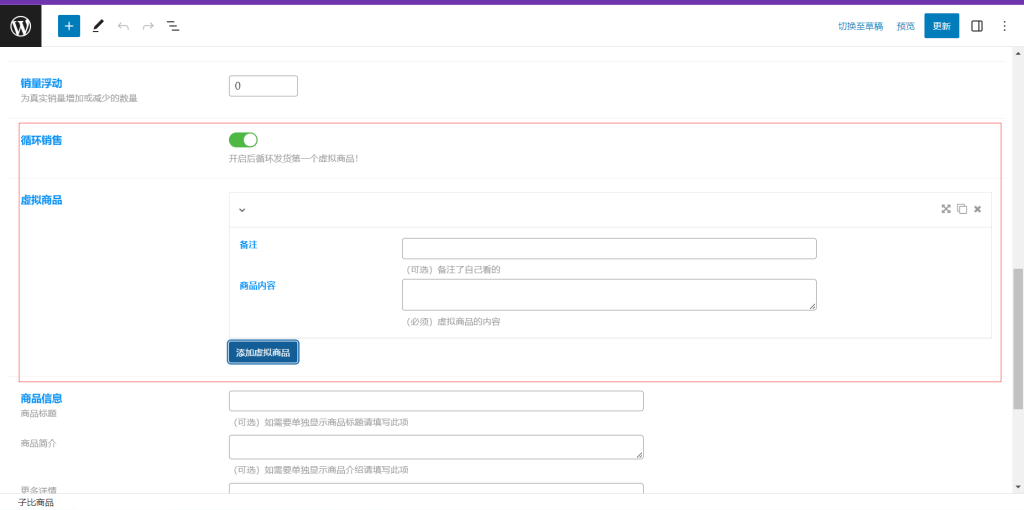
Task: Click the page vertical scrollbar thumb
Action: tap(1018, 338)
